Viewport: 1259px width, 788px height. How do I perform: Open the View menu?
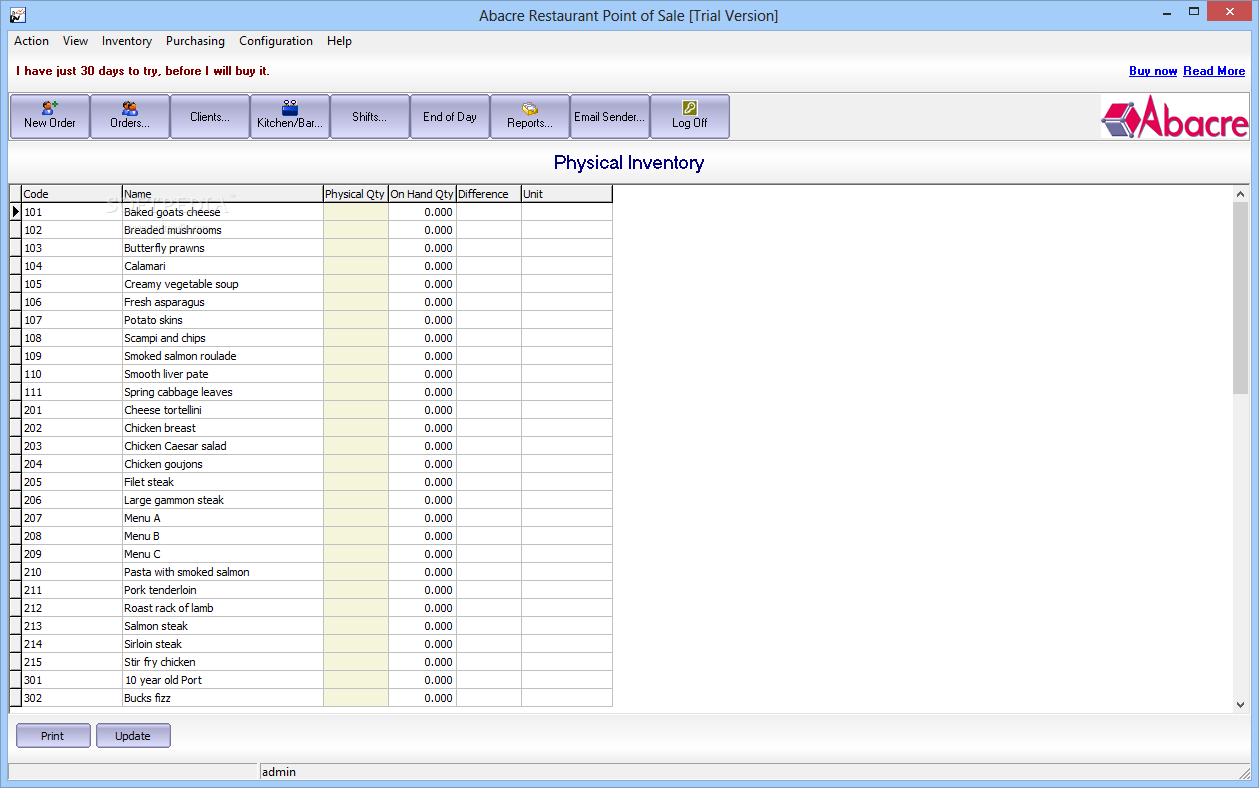pyautogui.click(x=75, y=41)
